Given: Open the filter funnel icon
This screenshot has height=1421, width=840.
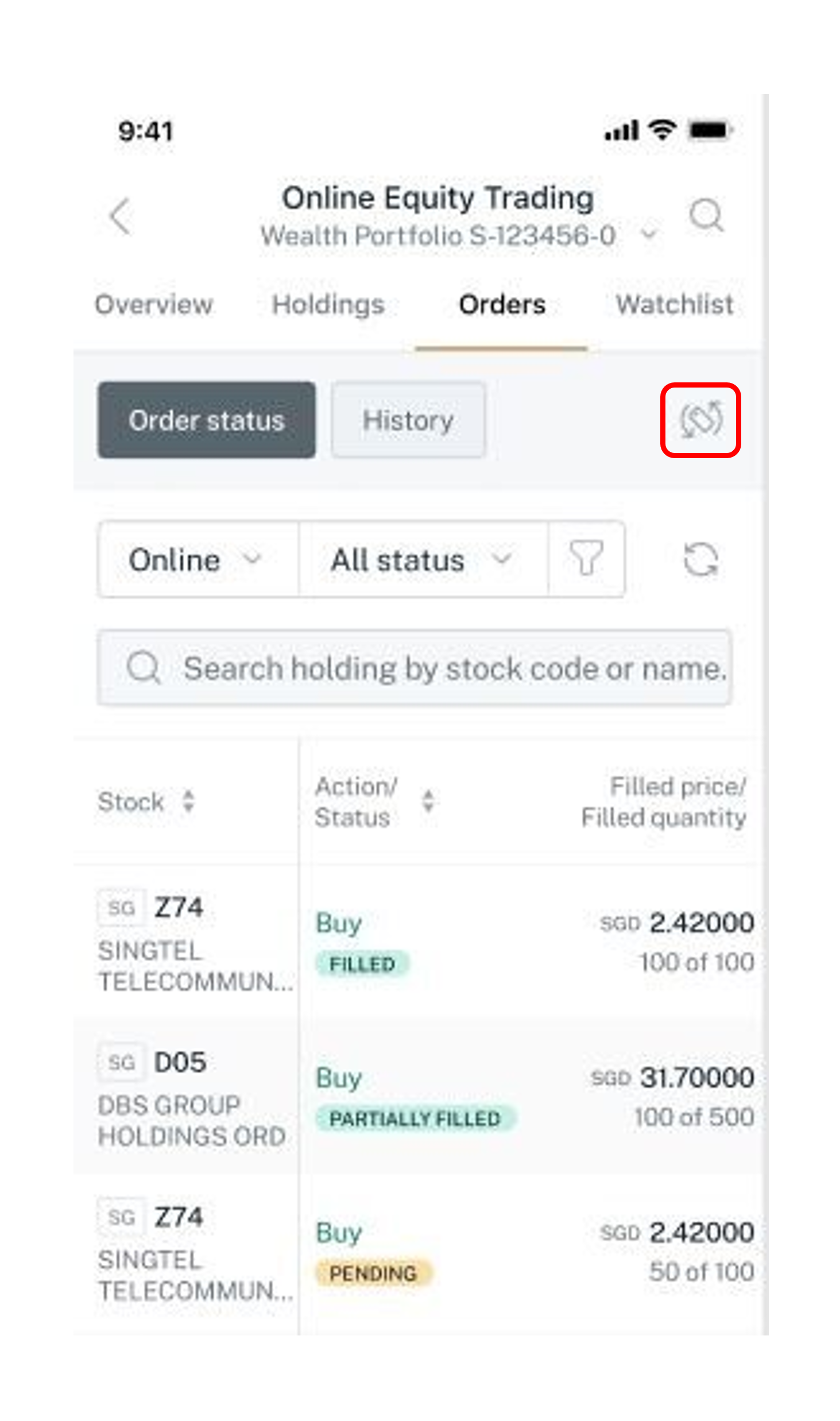Looking at the screenshot, I should click(x=586, y=559).
